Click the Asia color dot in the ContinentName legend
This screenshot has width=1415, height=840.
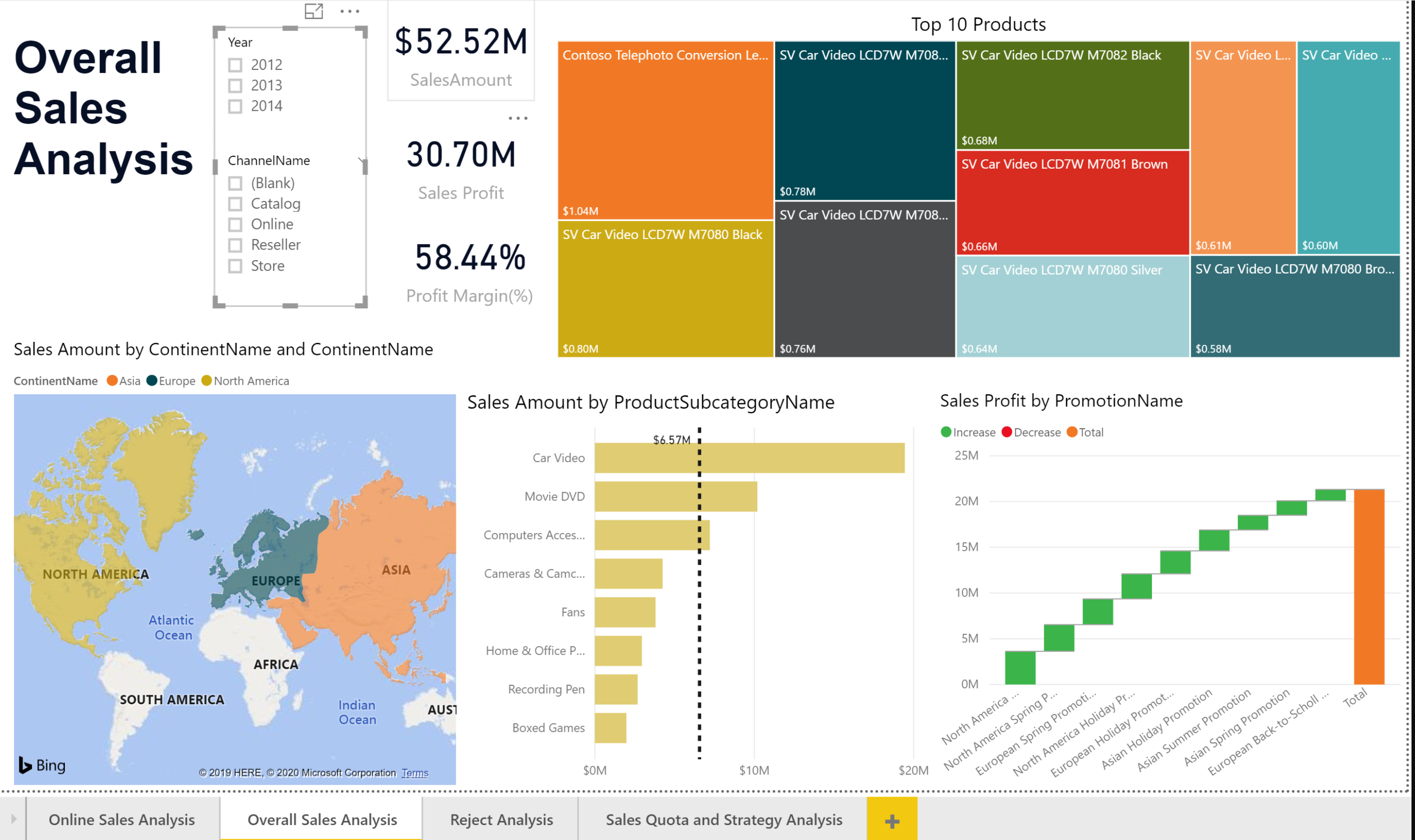(113, 380)
